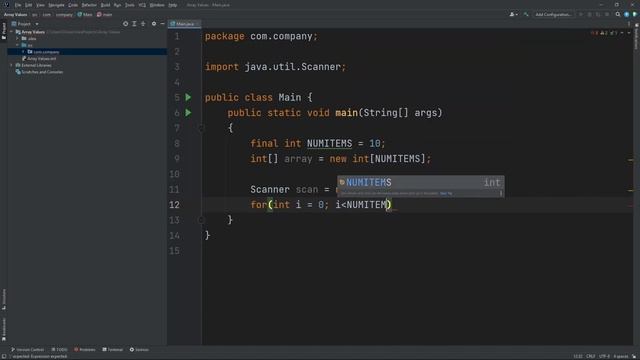Toggle the Bookmarks side tab on left edge
The height and width of the screenshot is (360, 640).
4,330
